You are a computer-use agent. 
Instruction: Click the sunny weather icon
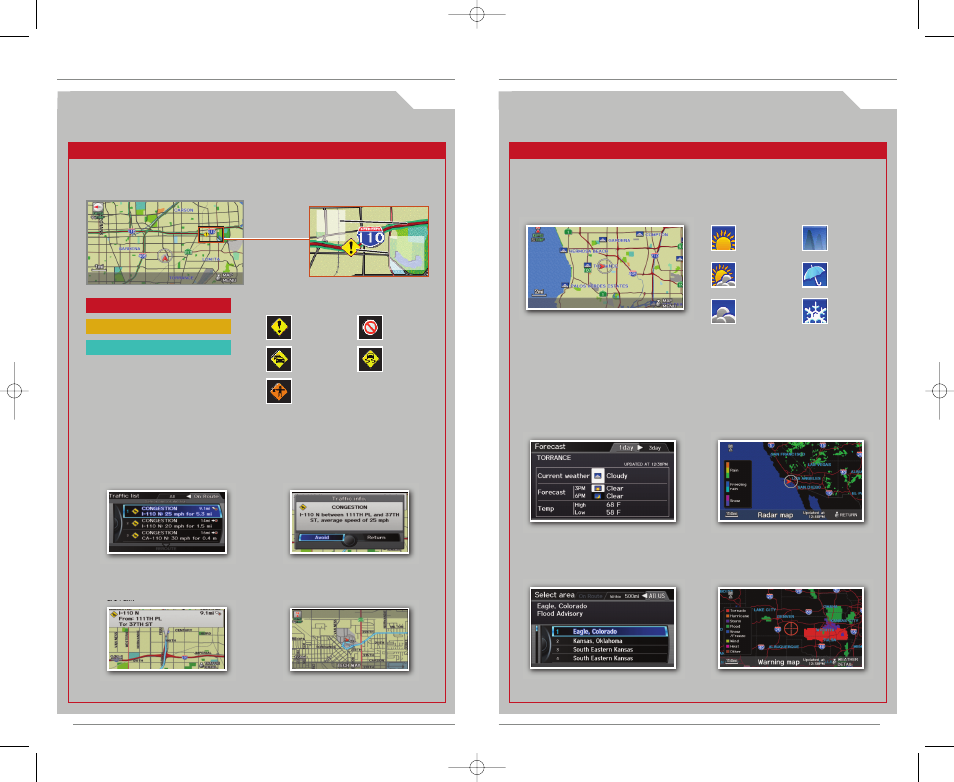(723, 238)
